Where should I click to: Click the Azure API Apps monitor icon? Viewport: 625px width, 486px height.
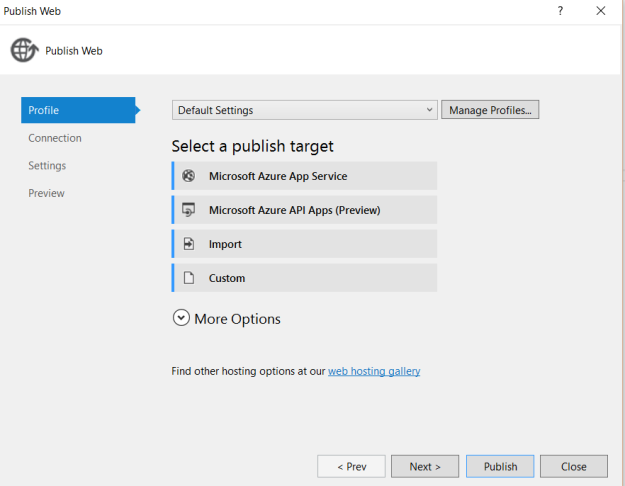(189, 210)
